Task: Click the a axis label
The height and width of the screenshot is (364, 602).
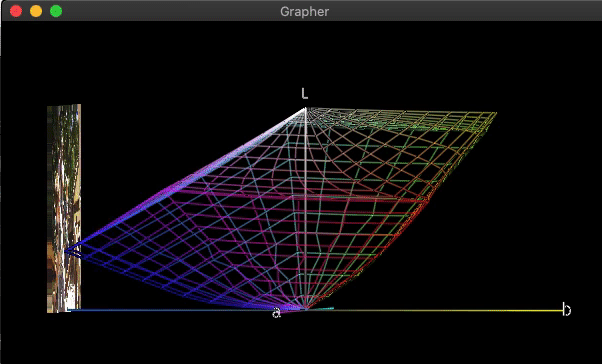Action: pos(276,313)
